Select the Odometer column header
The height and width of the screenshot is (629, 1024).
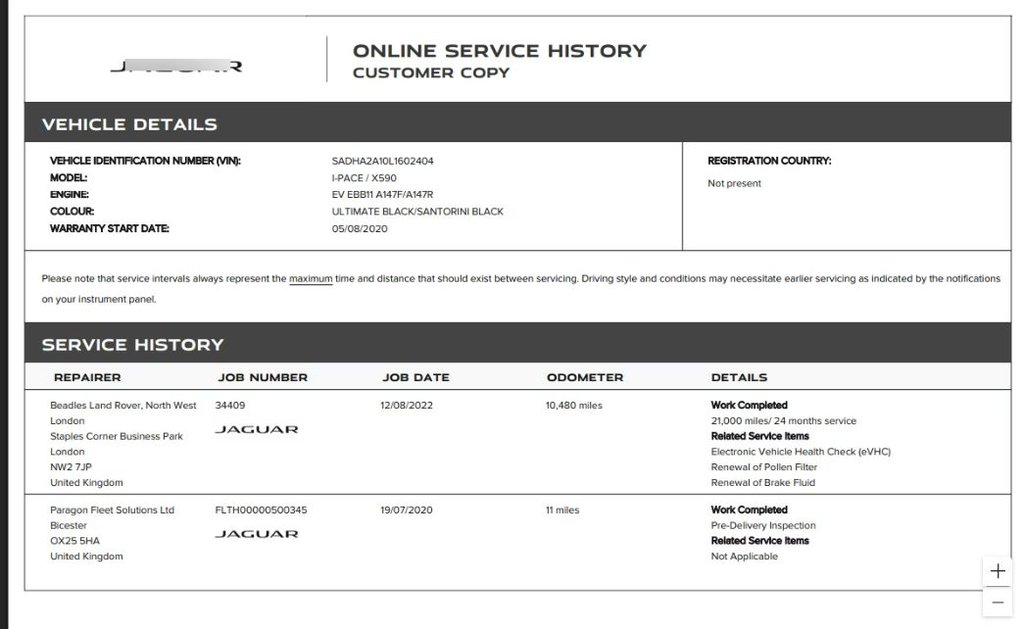[584, 377]
